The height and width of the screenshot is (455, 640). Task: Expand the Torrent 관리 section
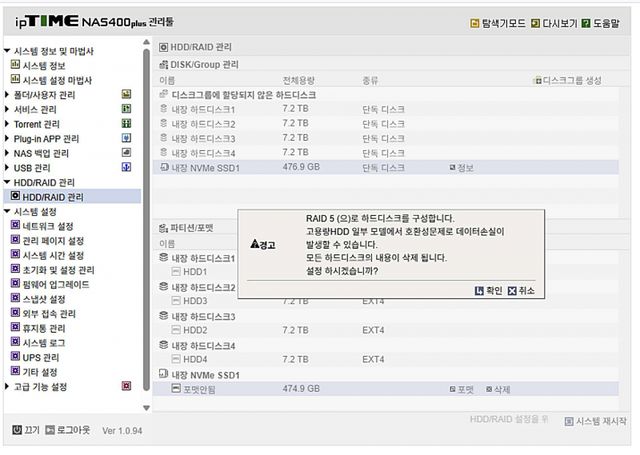8,124
